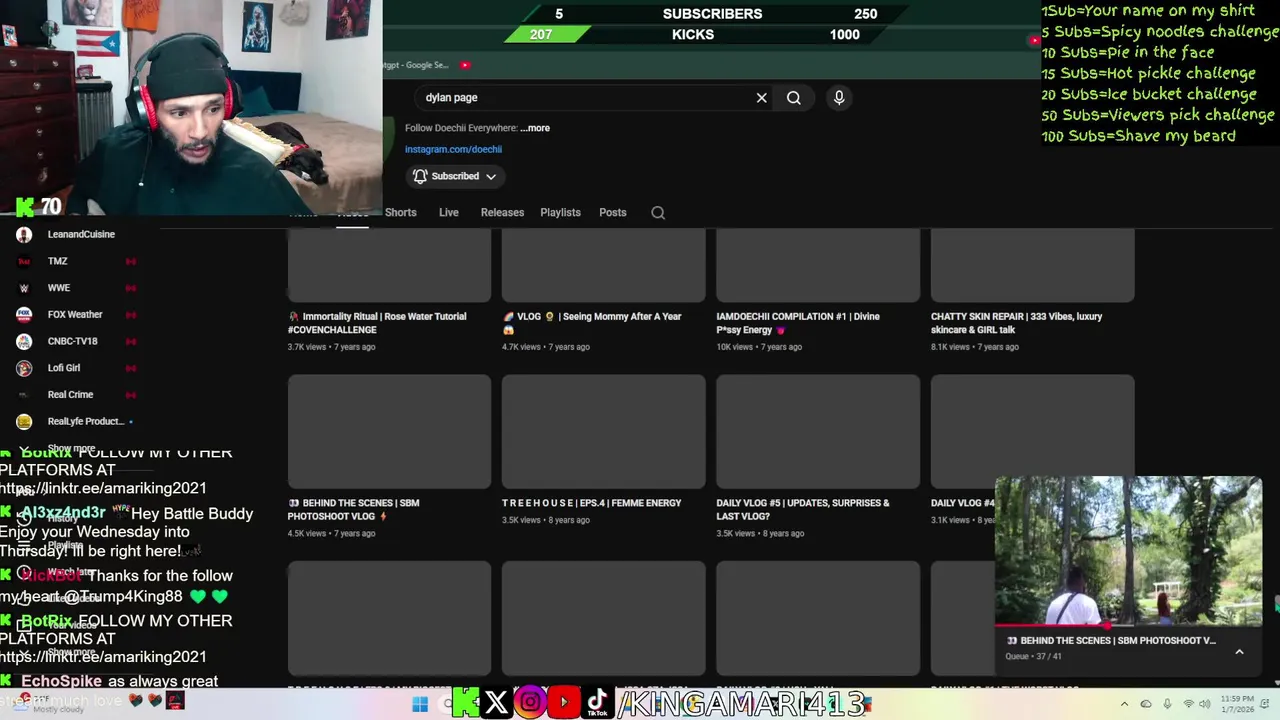Screen dimensions: 1280x720
Task: Click the magnifier search button
Action: coord(794,98)
